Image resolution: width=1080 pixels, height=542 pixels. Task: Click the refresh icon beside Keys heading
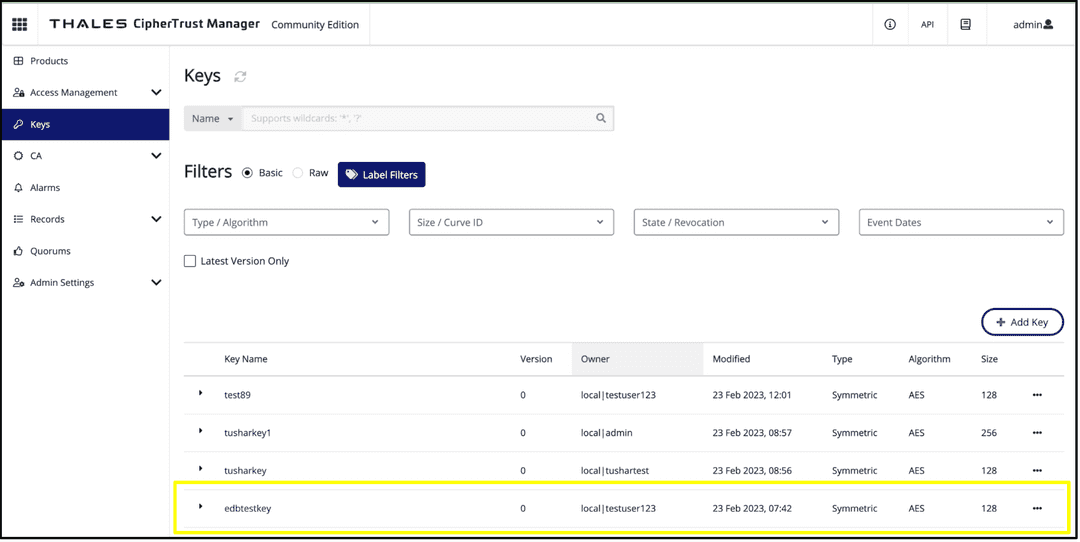click(x=240, y=77)
